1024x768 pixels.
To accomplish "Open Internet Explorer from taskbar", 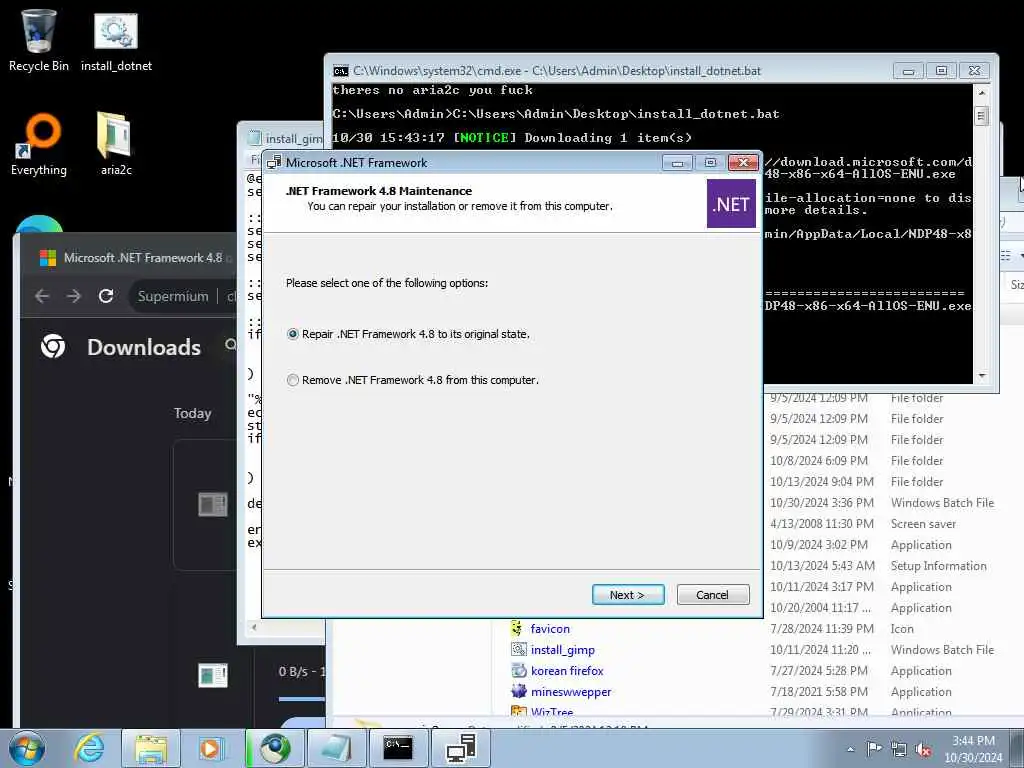I will coord(89,748).
